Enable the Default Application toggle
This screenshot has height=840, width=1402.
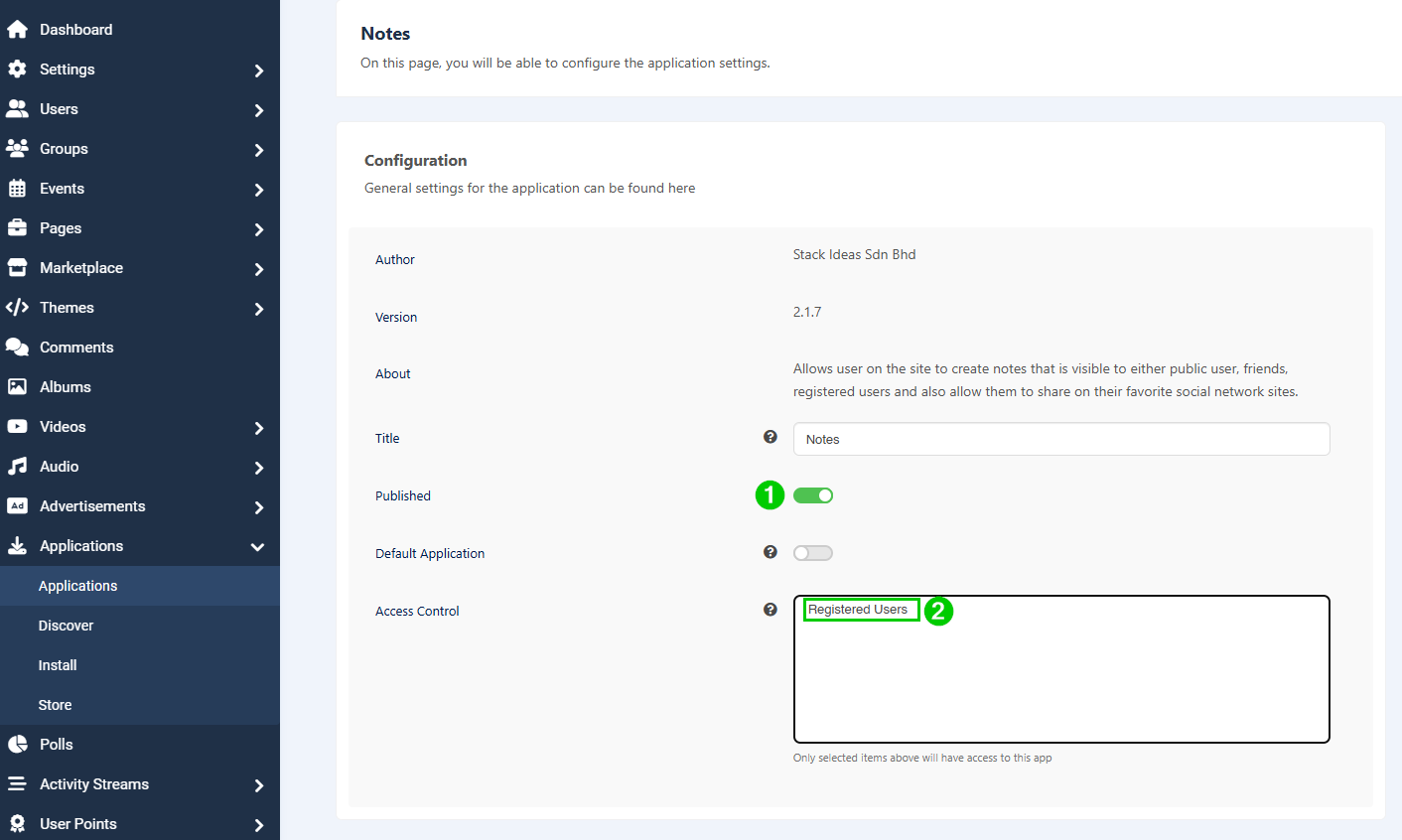(x=812, y=552)
